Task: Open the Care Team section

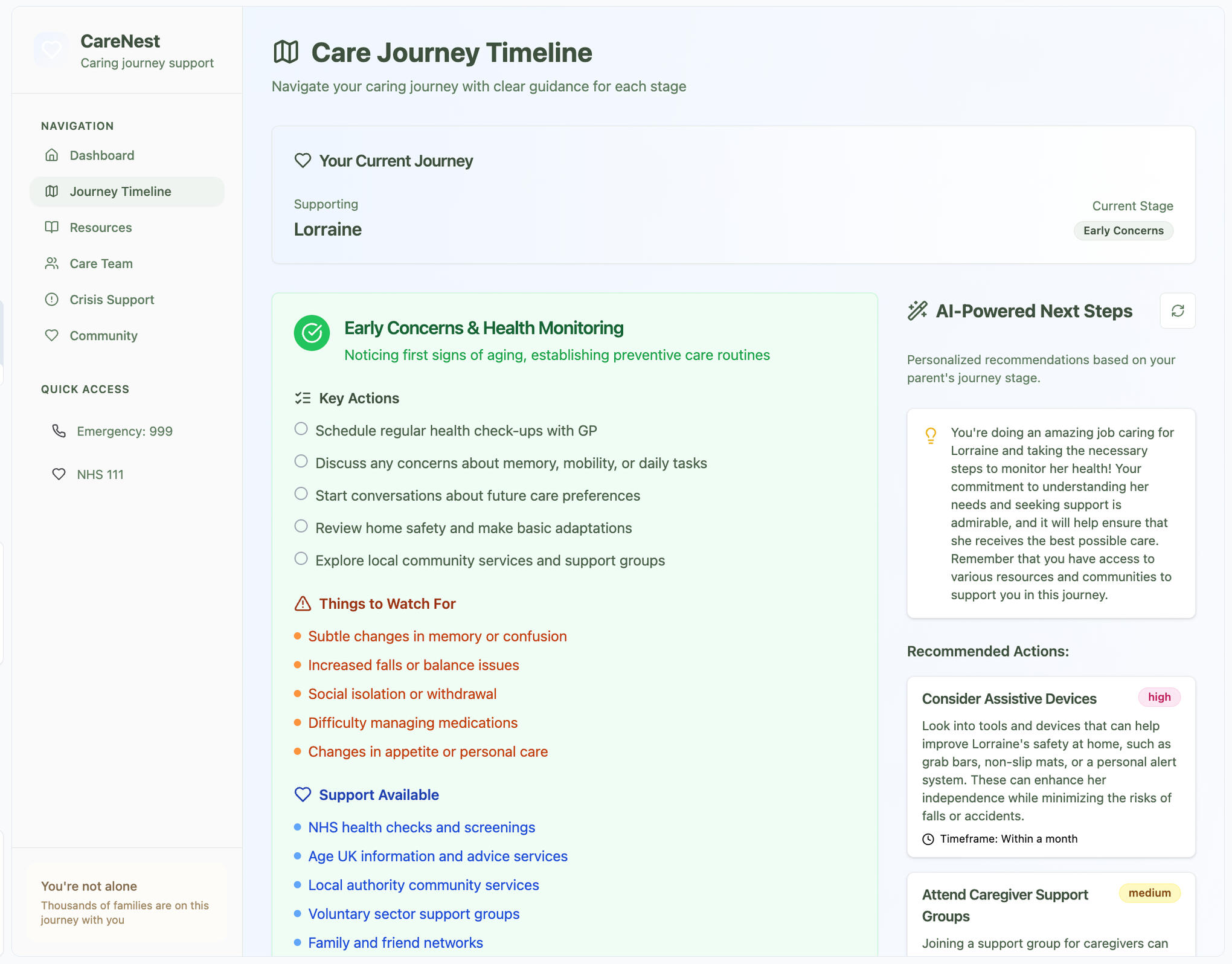Action: click(101, 263)
